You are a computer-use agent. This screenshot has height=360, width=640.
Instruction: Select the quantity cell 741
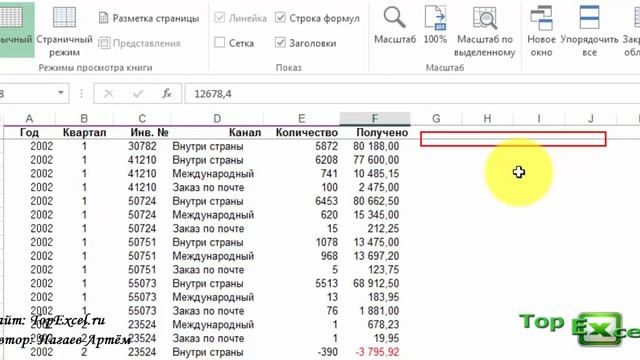click(302, 173)
